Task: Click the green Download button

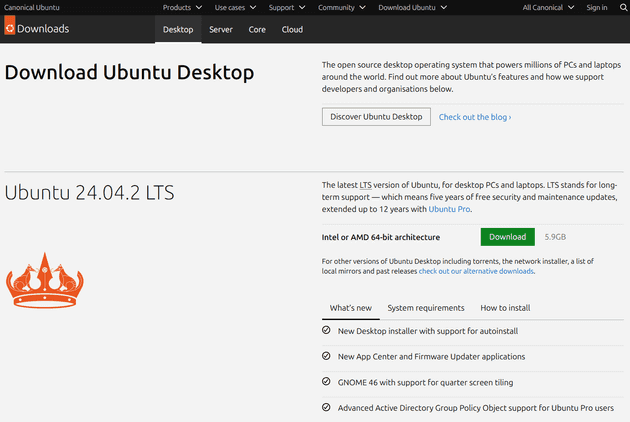Action: click(x=507, y=237)
